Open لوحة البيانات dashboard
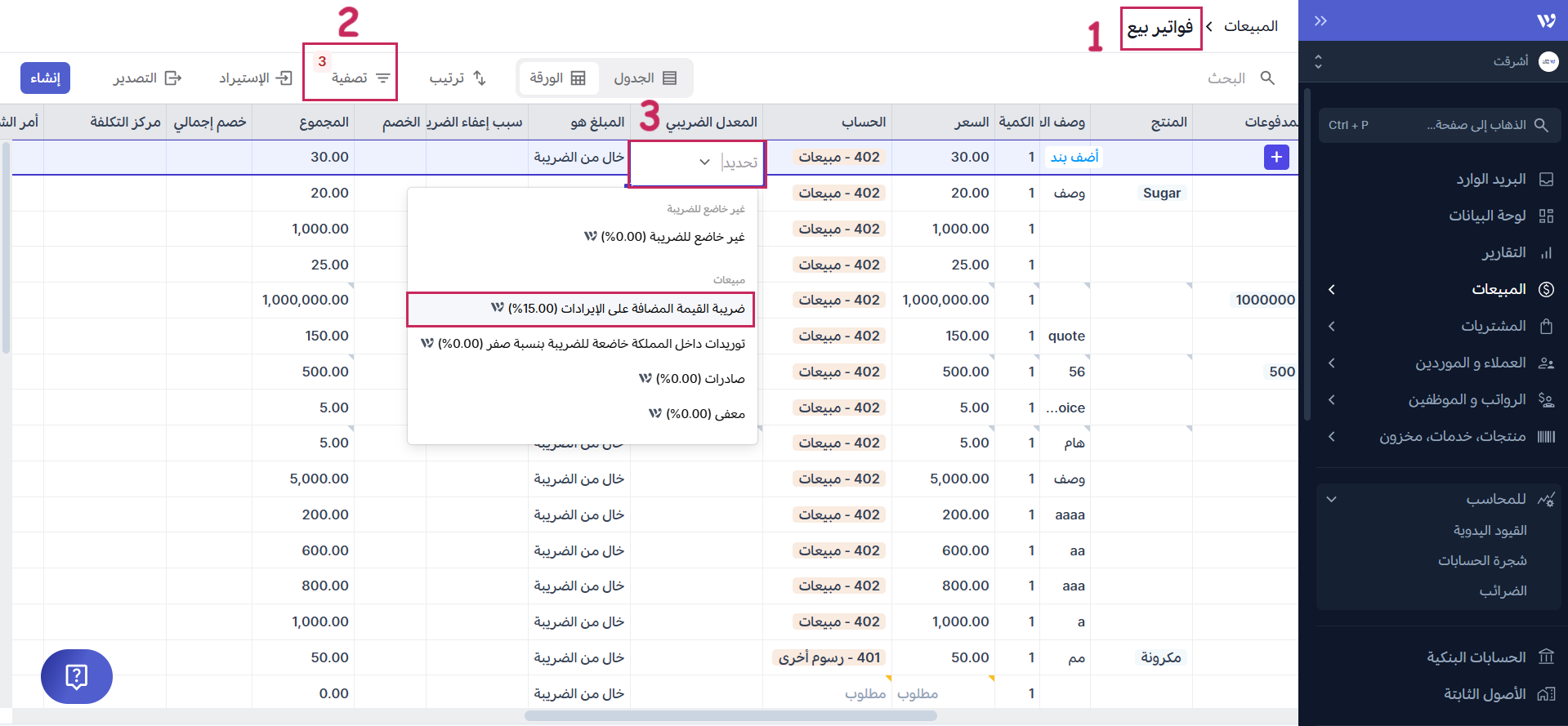 pyautogui.click(x=1487, y=216)
